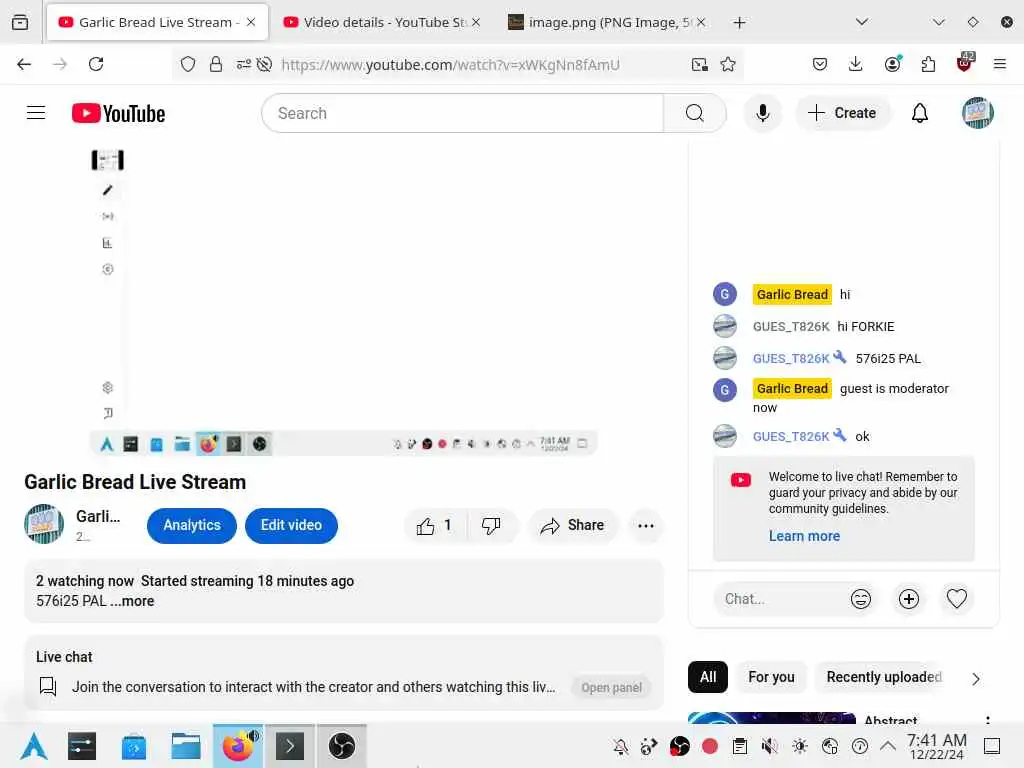Open the file manager from taskbar
The width and height of the screenshot is (1024, 768).
pyautogui.click(x=185, y=746)
